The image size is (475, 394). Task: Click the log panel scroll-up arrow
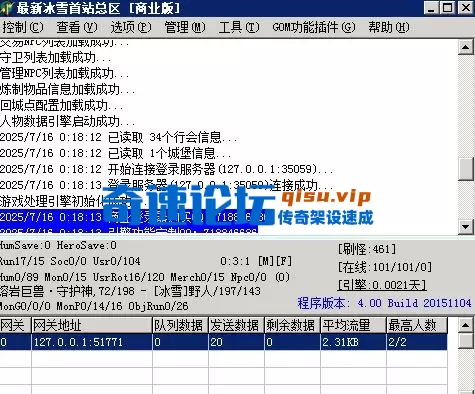pyautogui.click(x=466, y=47)
